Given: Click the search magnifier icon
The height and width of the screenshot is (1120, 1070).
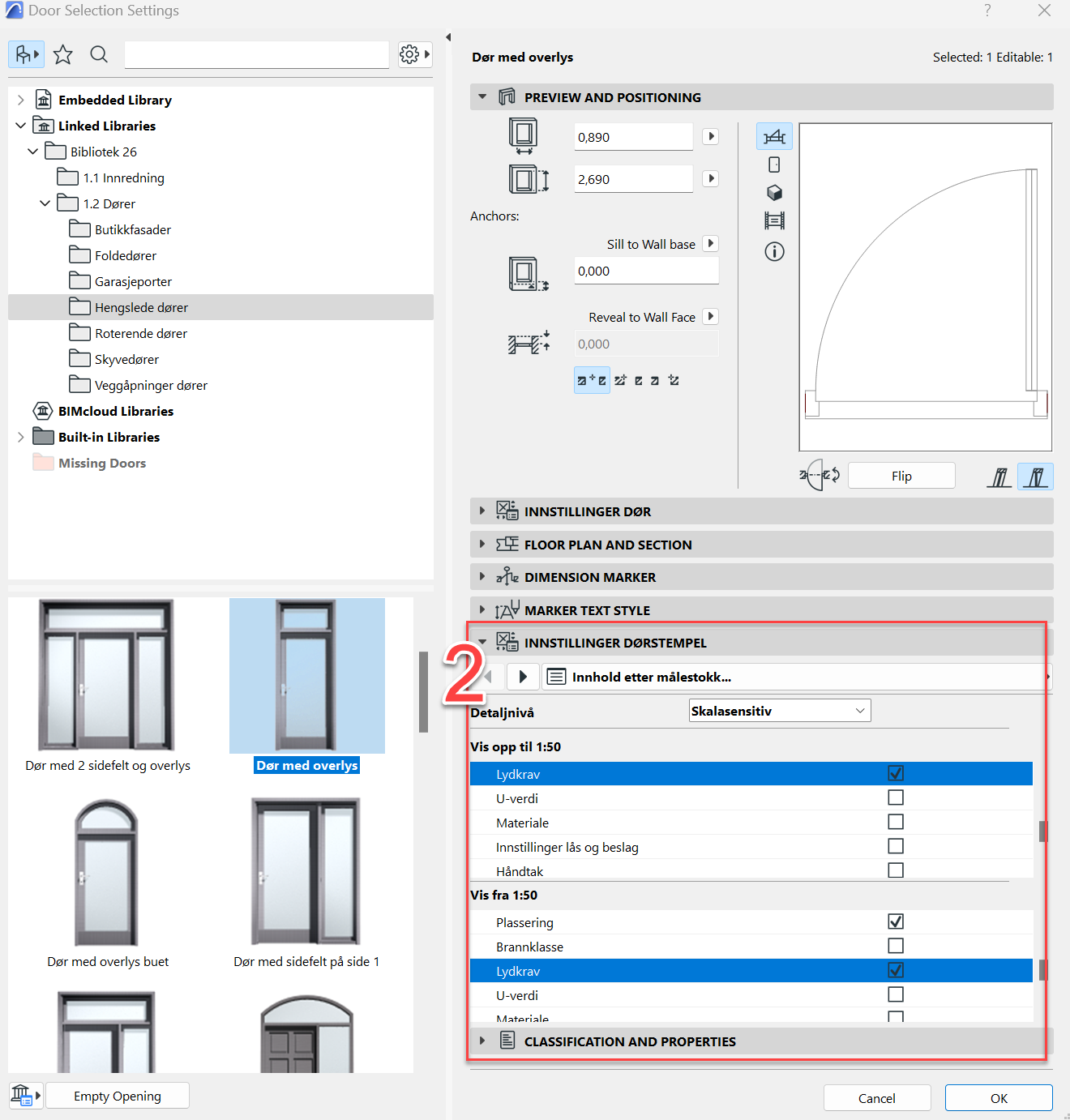Looking at the screenshot, I should pyautogui.click(x=99, y=54).
